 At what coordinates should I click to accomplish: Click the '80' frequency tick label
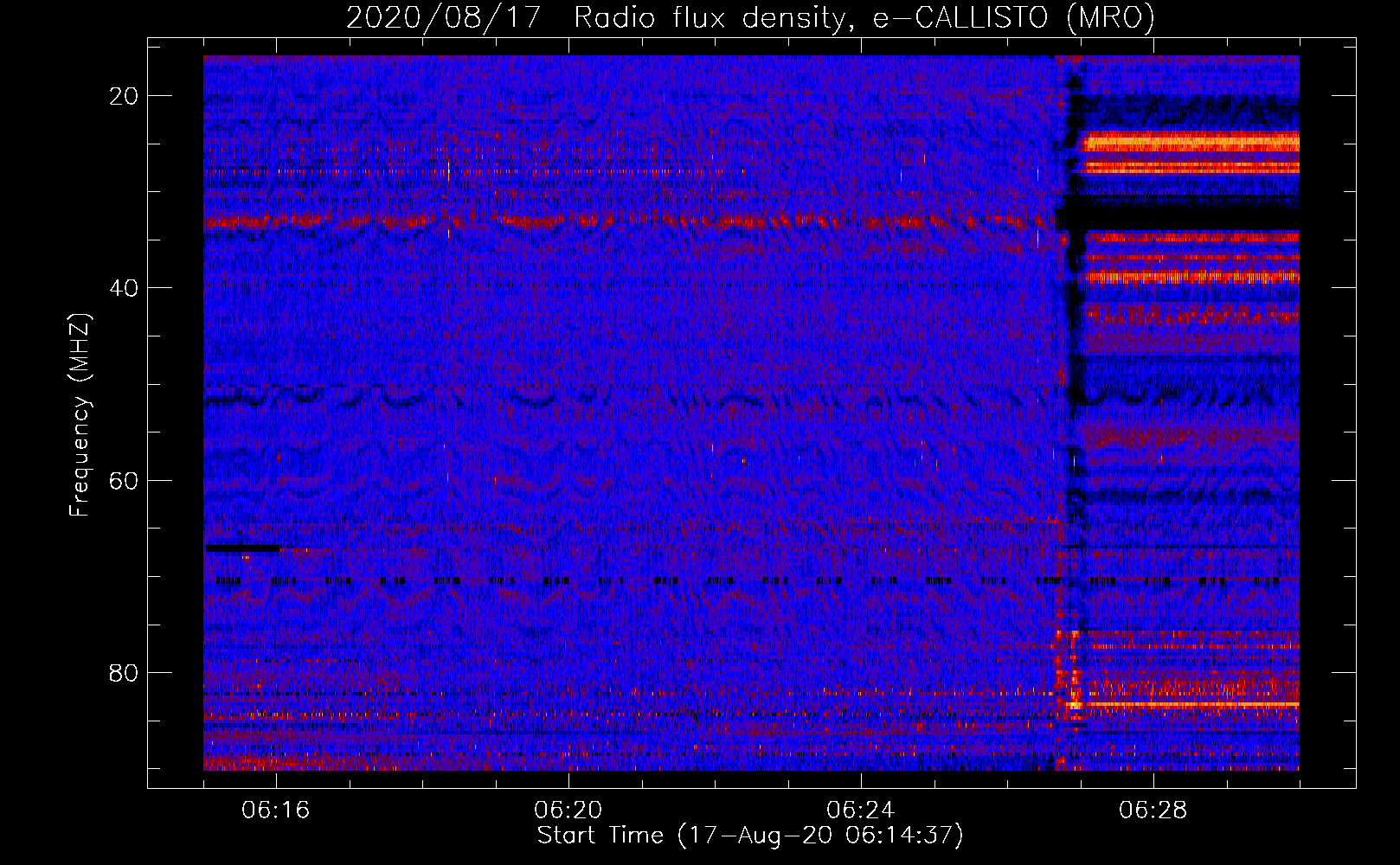pyautogui.click(x=125, y=673)
